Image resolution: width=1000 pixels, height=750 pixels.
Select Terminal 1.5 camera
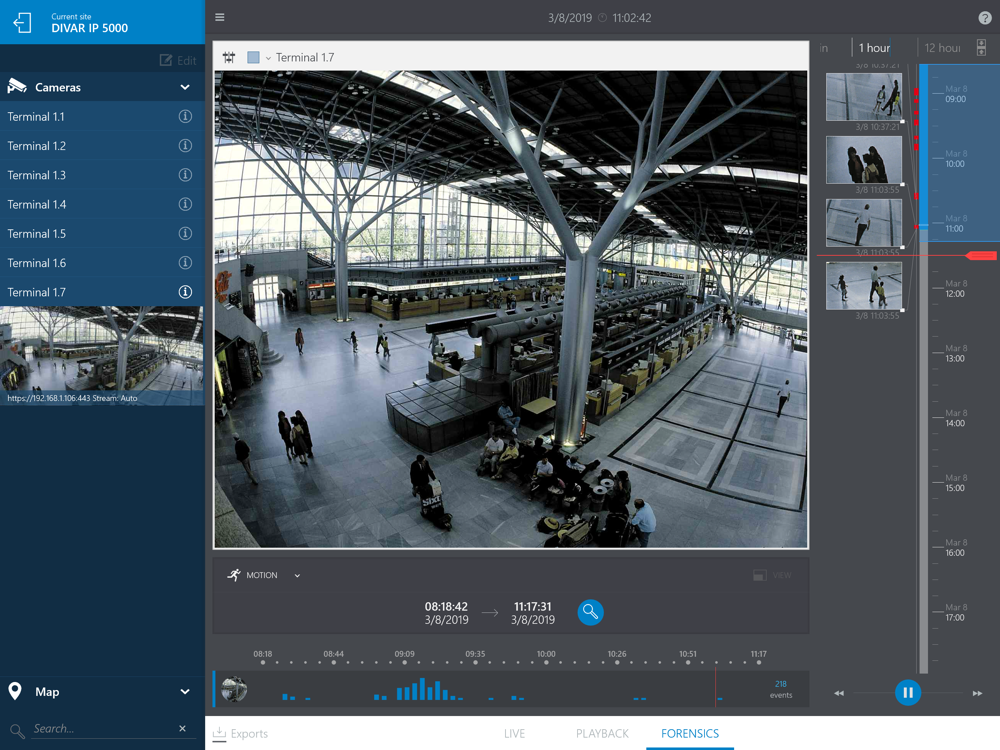coord(102,233)
